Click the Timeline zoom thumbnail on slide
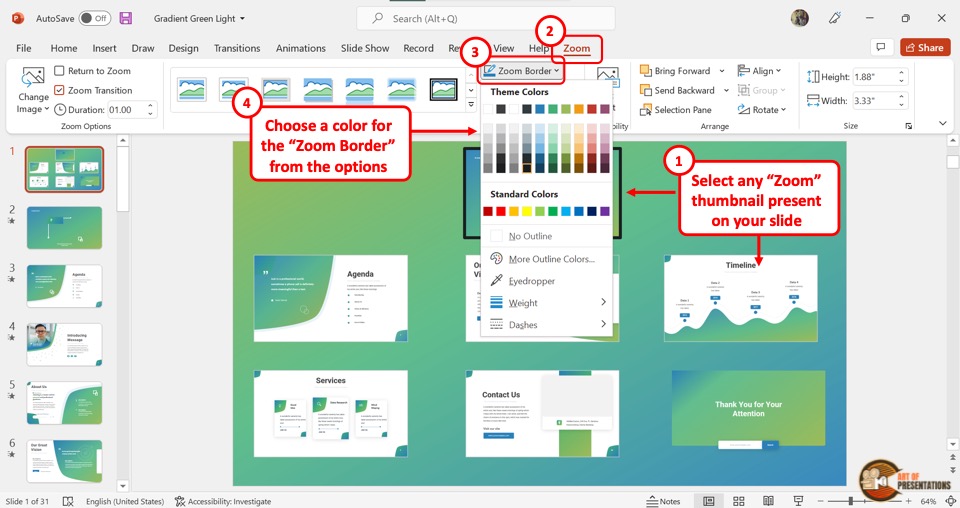 [x=741, y=298]
